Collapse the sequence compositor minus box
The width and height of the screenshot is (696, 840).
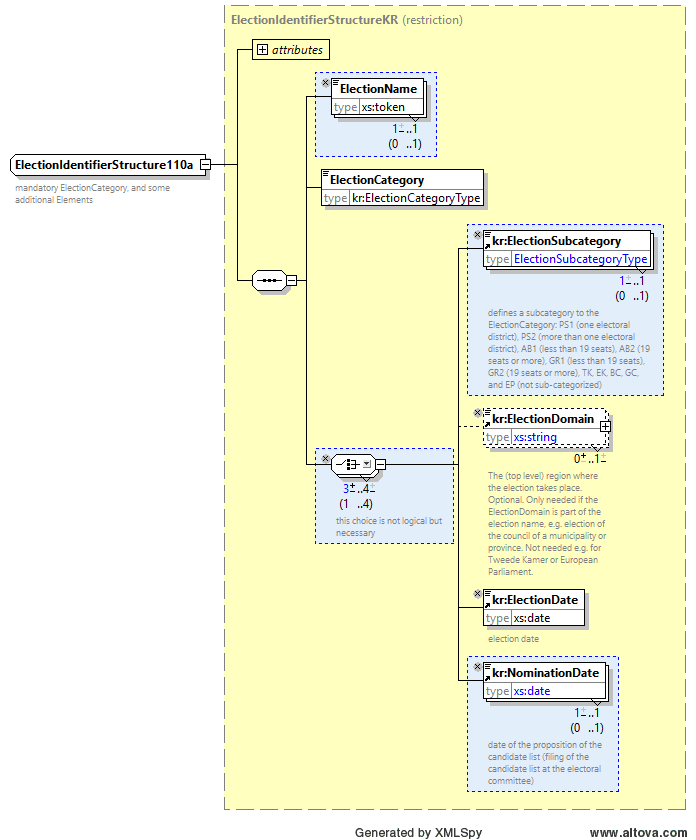291,280
